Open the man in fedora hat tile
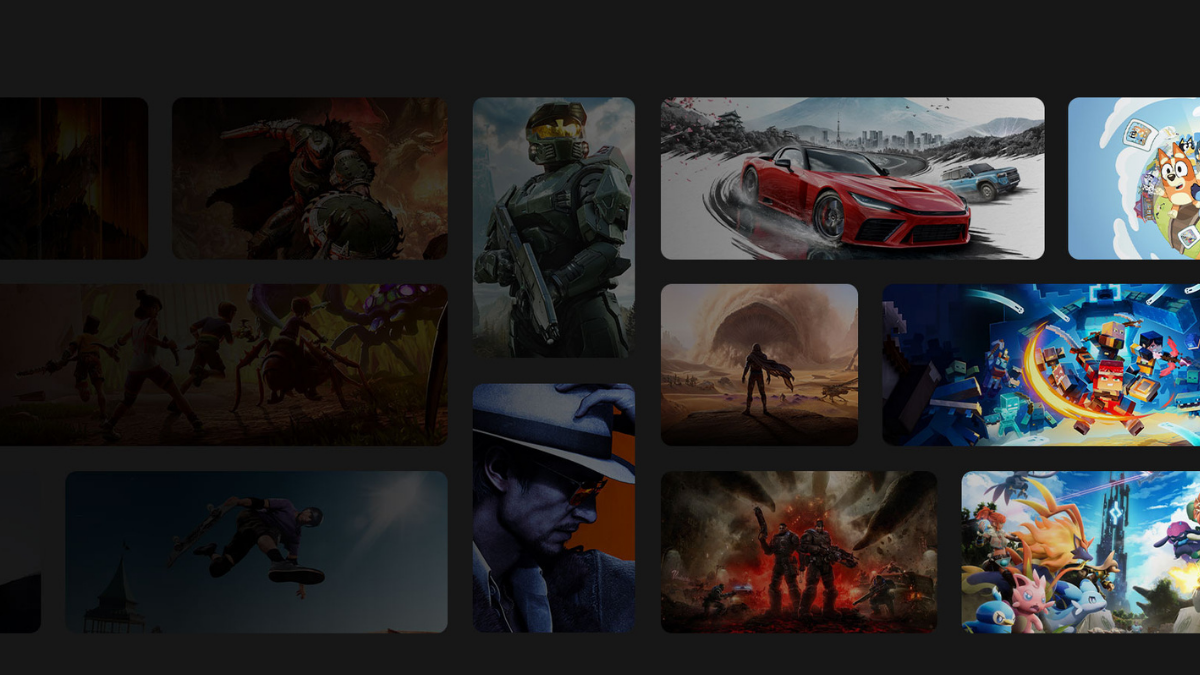 coord(553,508)
